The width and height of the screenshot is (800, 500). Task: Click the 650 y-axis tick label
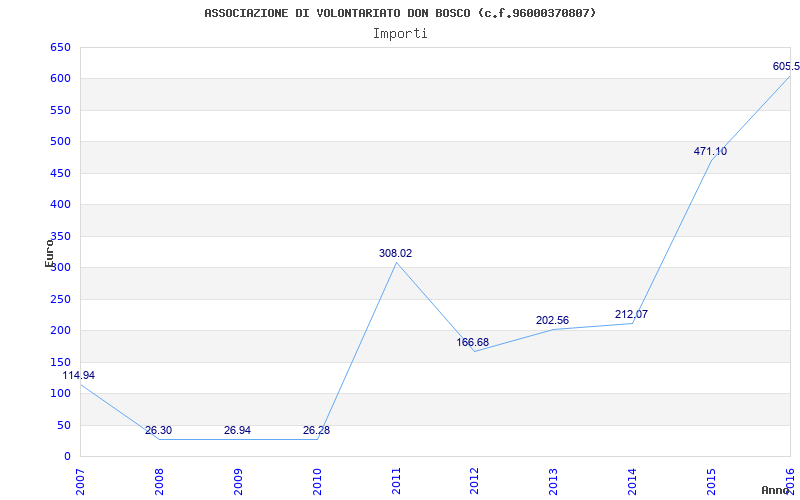(60, 47)
